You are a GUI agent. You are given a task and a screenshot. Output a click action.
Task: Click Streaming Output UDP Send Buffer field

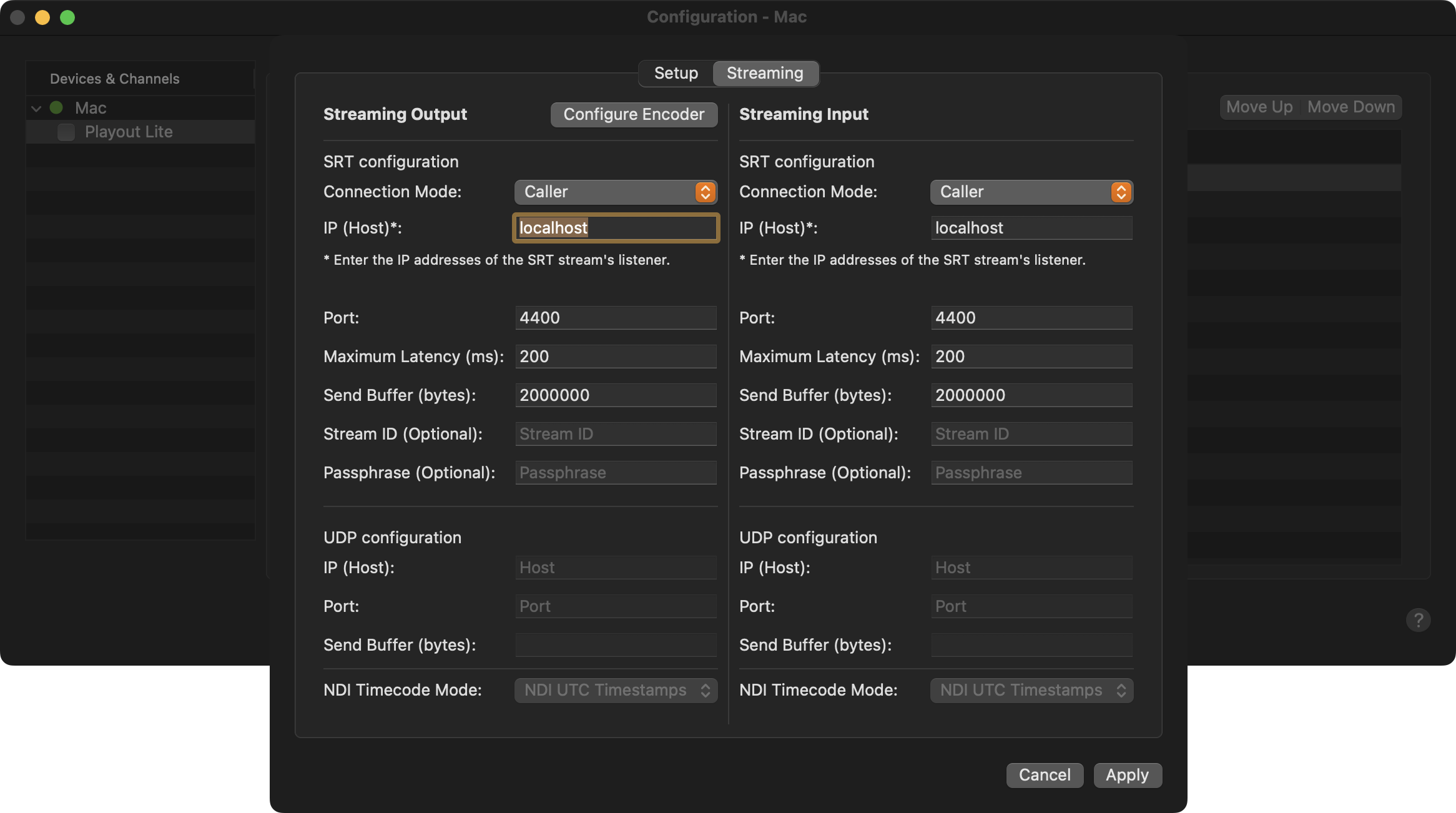click(616, 645)
